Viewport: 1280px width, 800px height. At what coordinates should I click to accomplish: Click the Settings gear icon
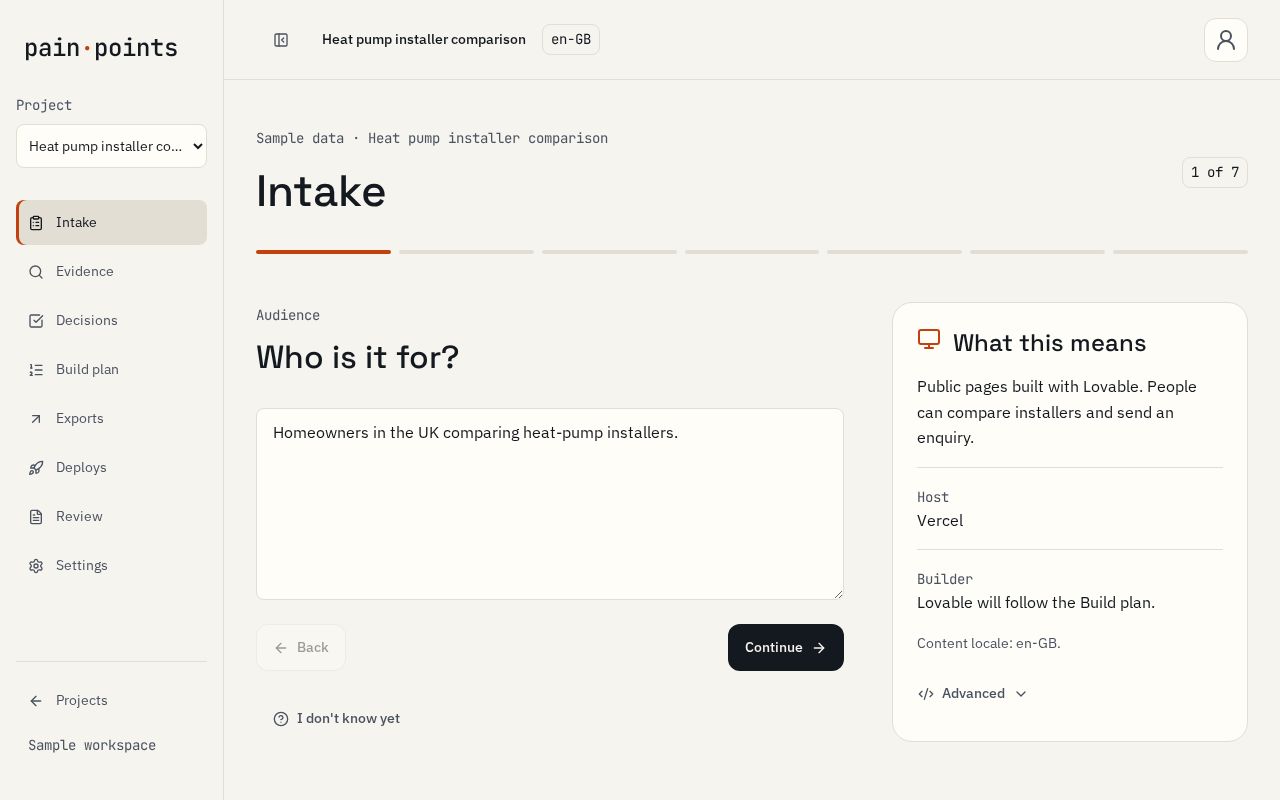point(36,566)
